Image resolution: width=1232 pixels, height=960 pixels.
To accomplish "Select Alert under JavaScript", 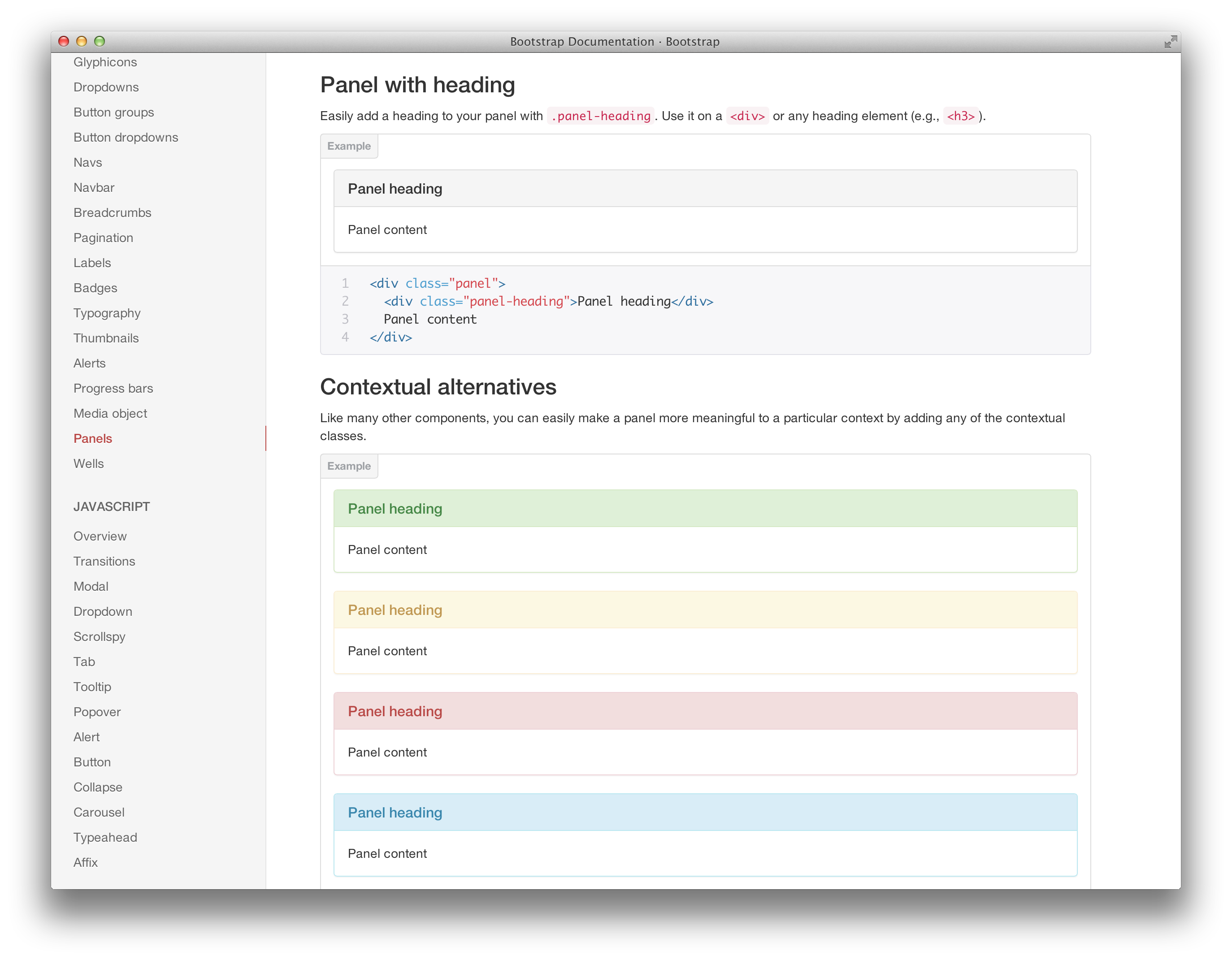I will tap(87, 737).
